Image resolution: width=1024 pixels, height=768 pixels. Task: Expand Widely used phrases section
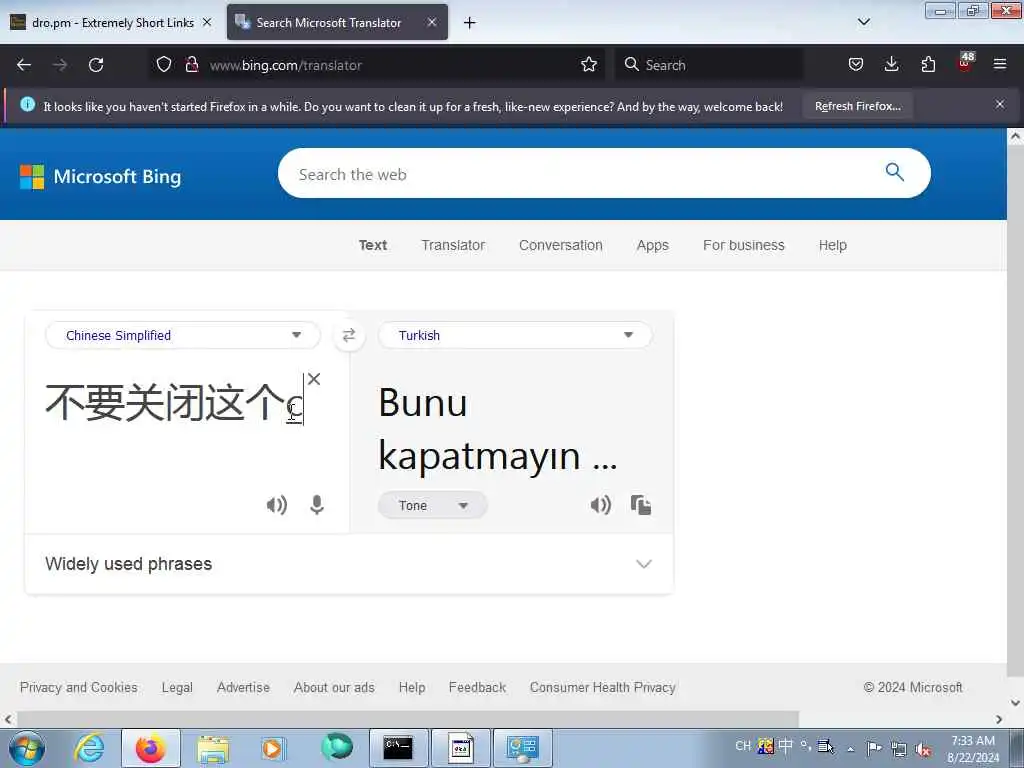coord(349,564)
